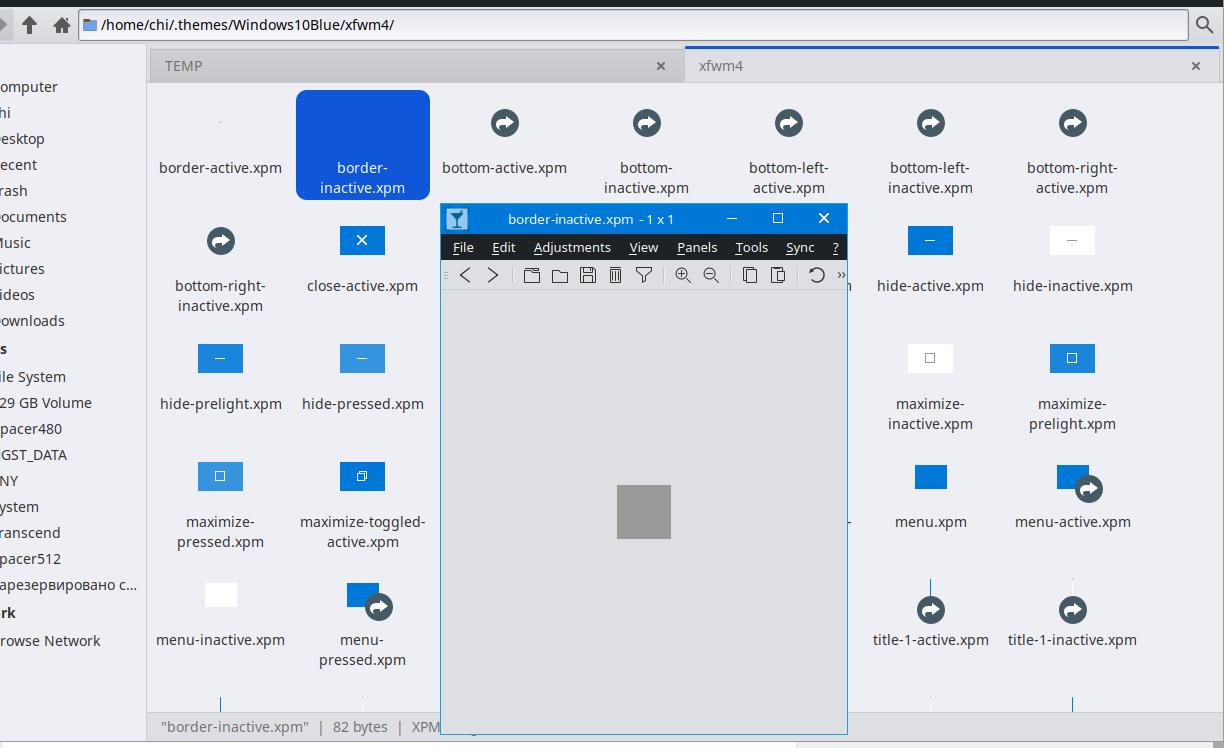The width and height of the screenshot is (1224, 748).
Task: Select maximize-toggled-active.xpm file thumbnail
Action: [362, 476]
